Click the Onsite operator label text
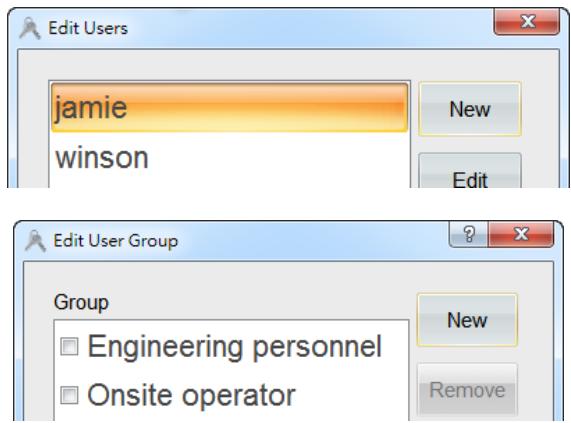 click(x=192, y=395)
